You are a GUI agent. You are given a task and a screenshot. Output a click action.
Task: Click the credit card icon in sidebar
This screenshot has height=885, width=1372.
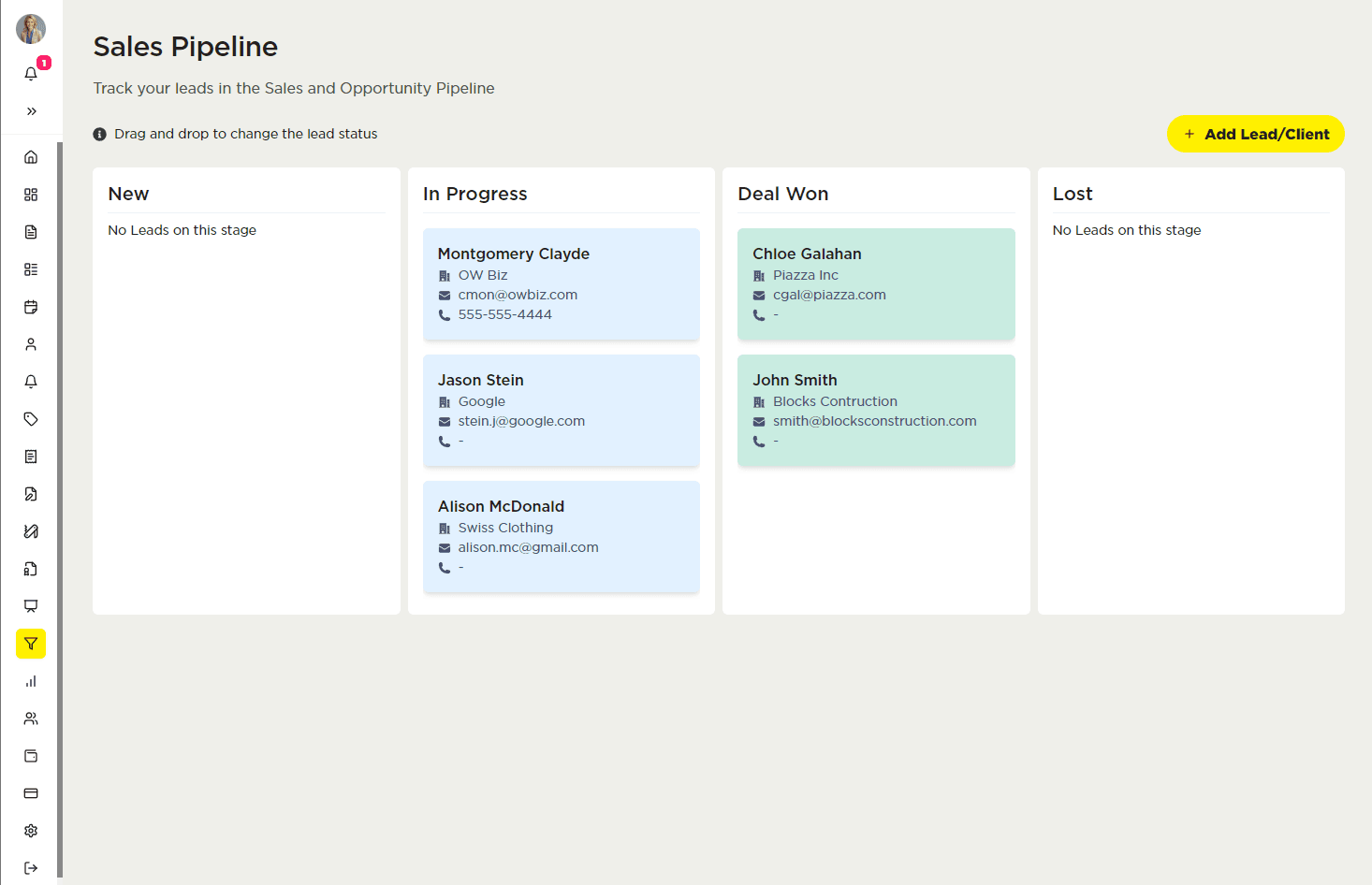(x=31, y=793)
